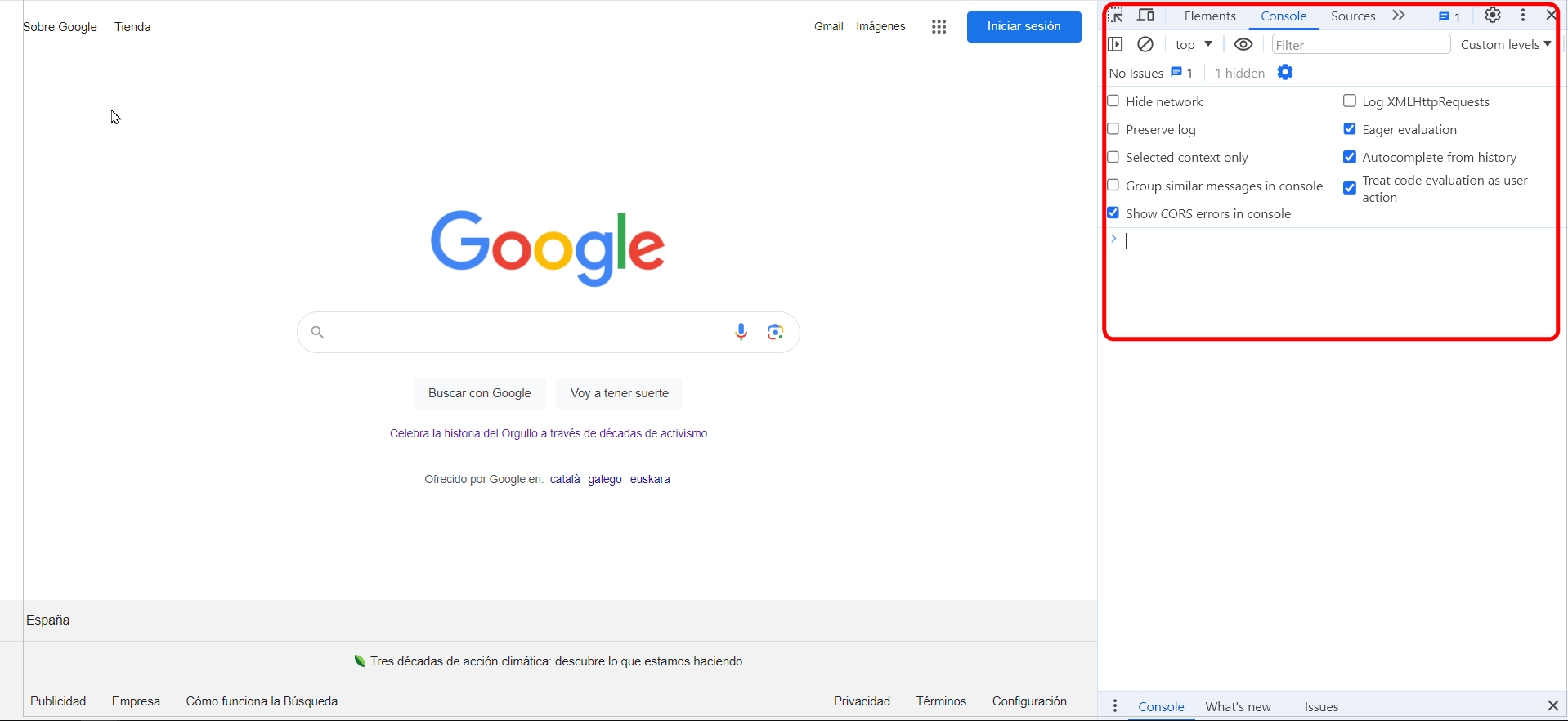This screenshot has height=721, width=1568.
Task: Uncheck Eager evaluation checkbox
Action: click(1350, 129)
